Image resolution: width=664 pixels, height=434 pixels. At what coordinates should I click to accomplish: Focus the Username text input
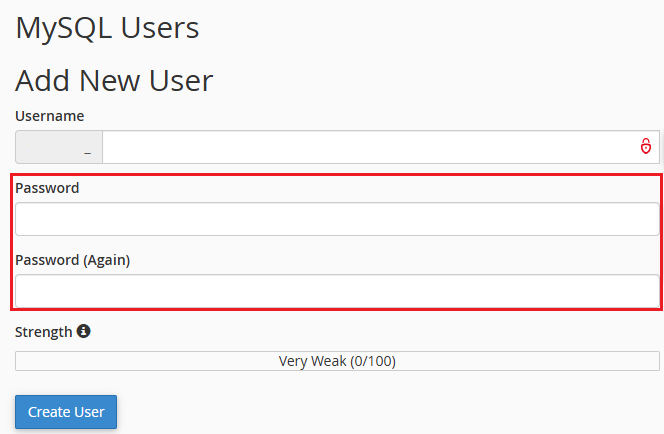pos(381,147)
